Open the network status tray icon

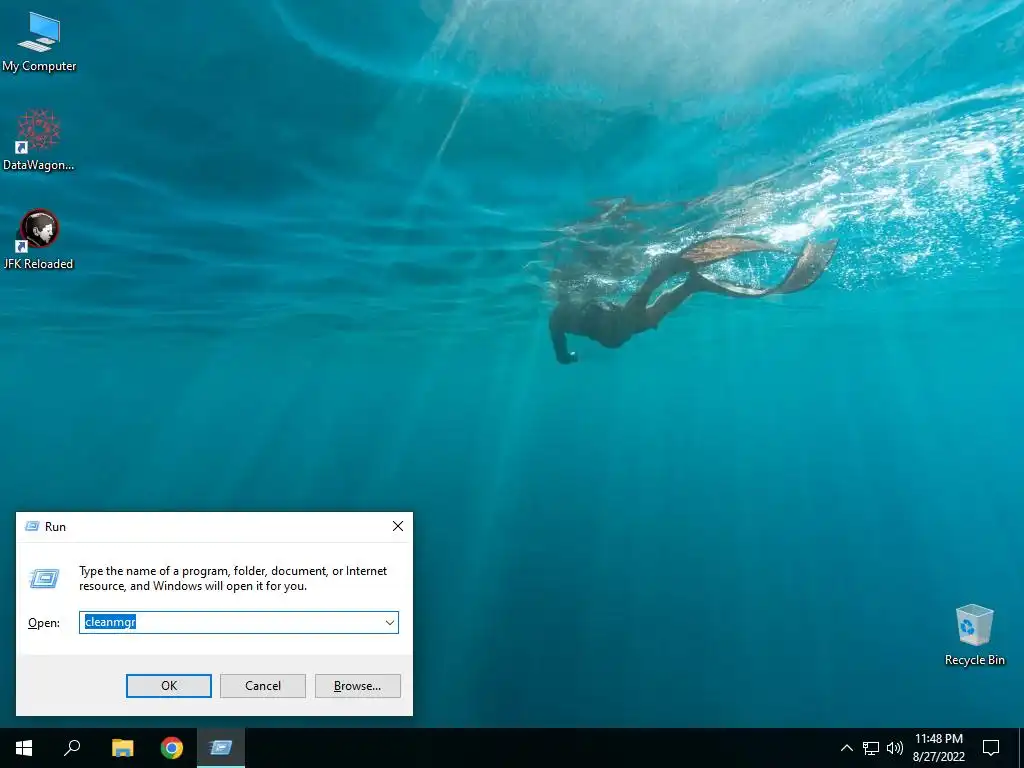(871, 748)
